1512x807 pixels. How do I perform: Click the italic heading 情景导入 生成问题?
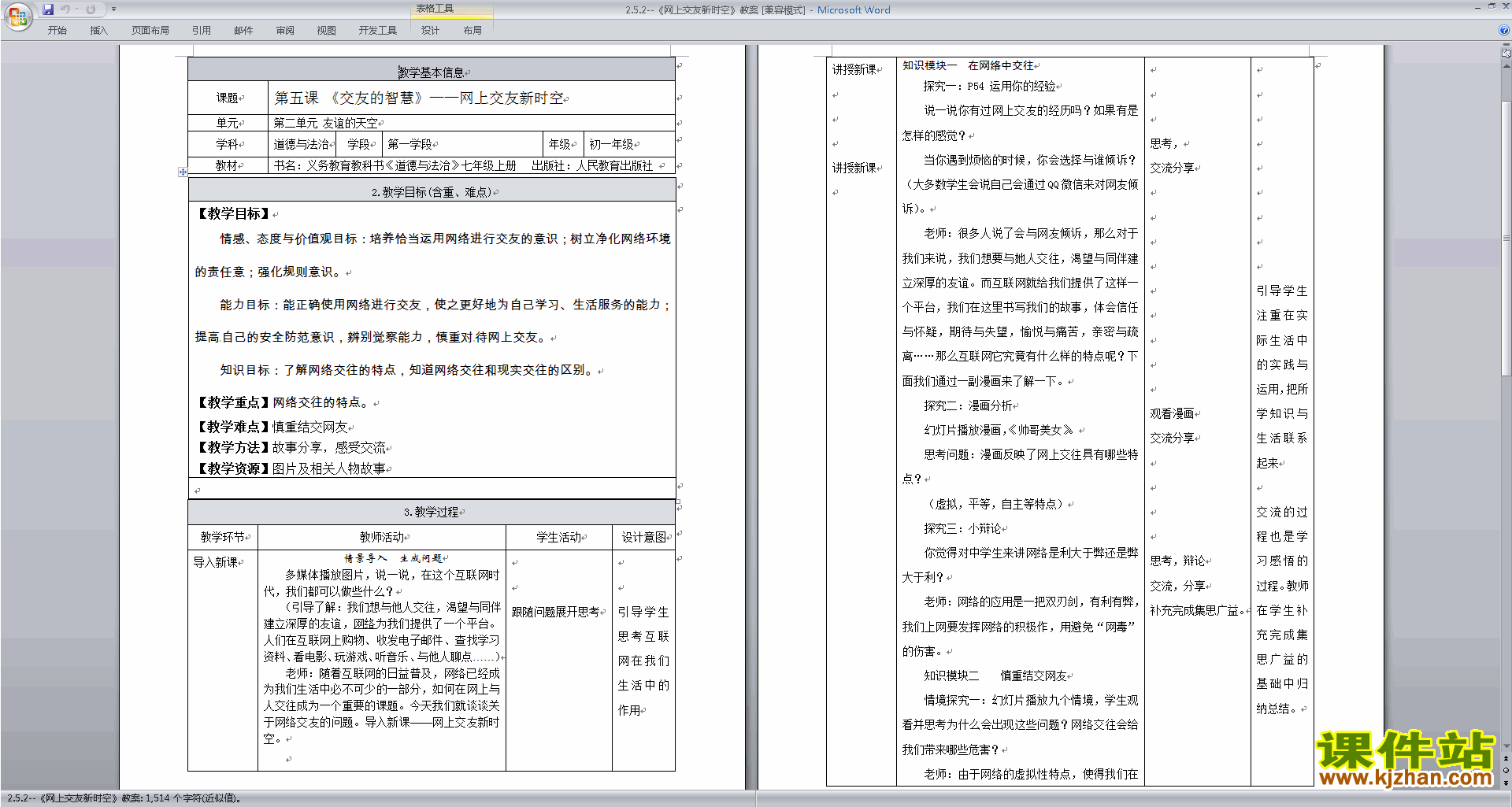pyautogui.click(x=393, y=558)
